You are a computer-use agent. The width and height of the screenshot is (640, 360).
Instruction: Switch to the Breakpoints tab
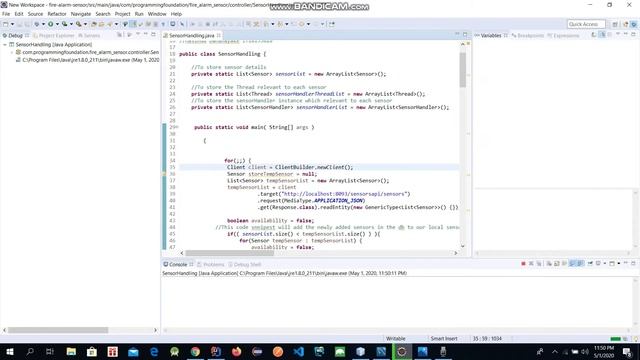(x=527, y=36)
